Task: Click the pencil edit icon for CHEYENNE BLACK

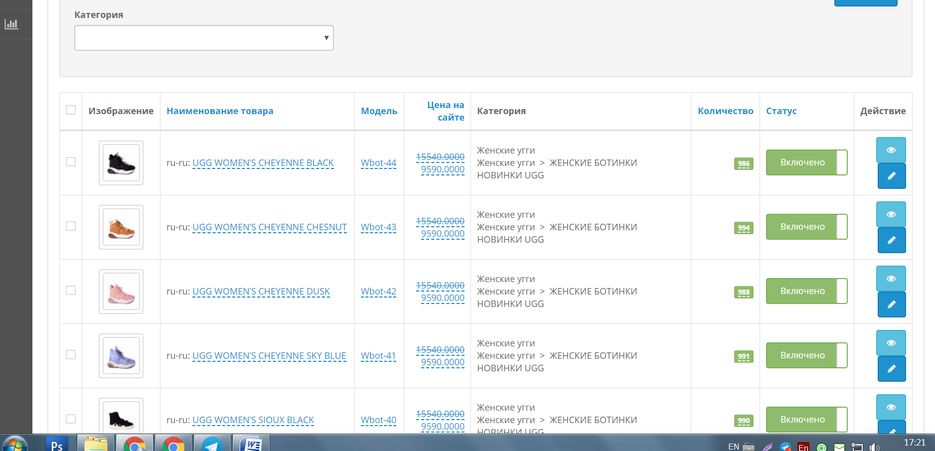Action: 891,176
